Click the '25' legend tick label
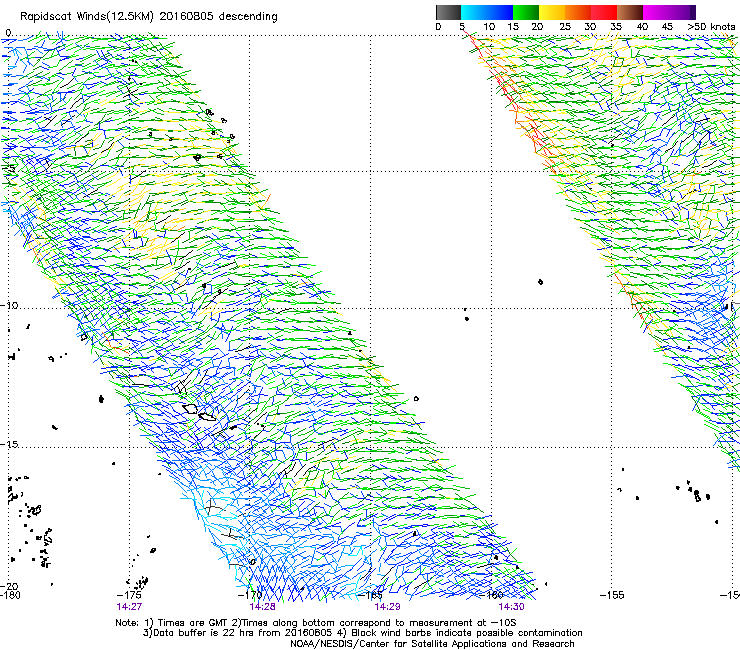740x650 pixels. pyautogui.click(x=565, y=26)
